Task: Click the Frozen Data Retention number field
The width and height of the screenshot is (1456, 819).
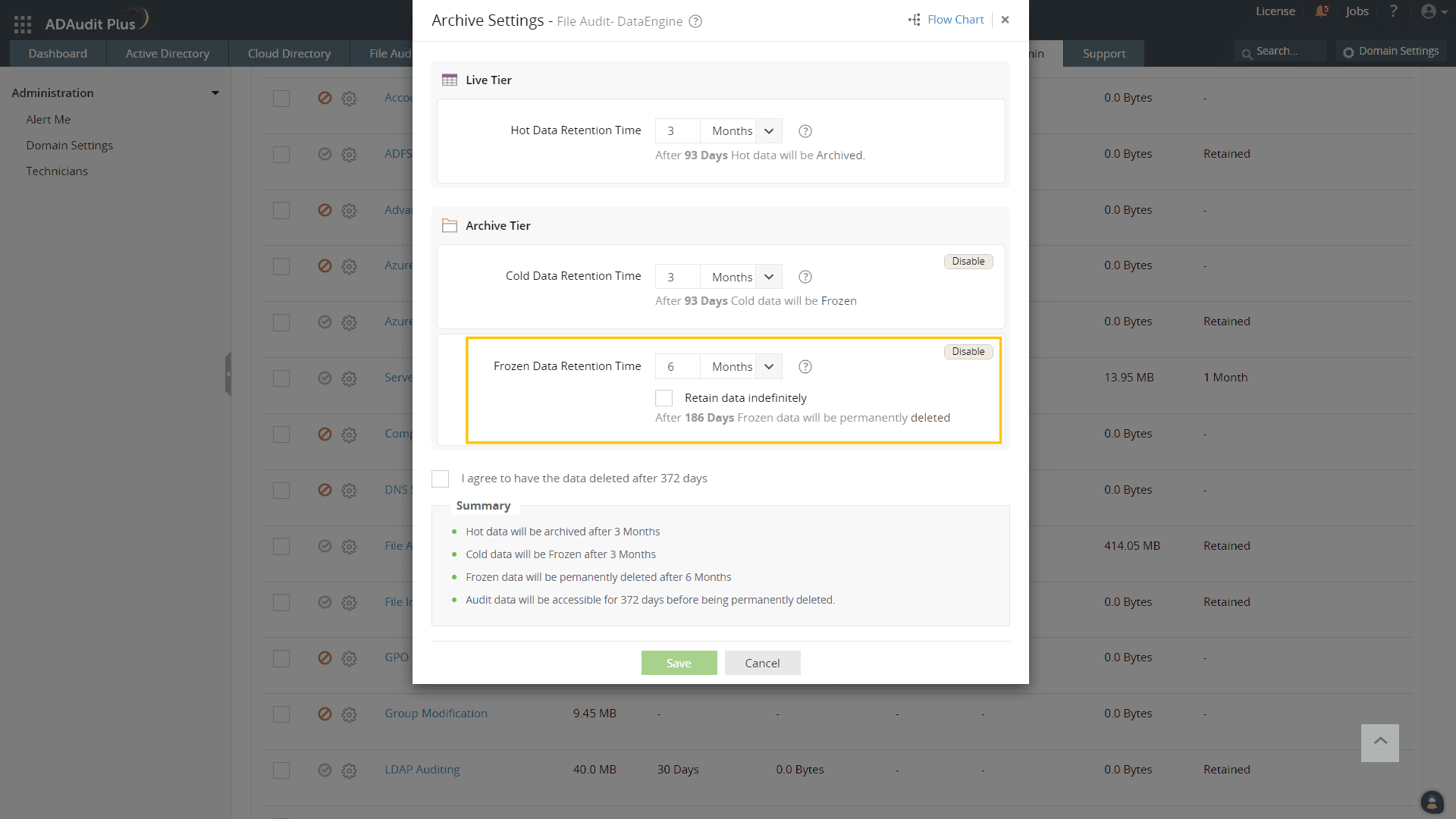Action: tap(677, 367)
